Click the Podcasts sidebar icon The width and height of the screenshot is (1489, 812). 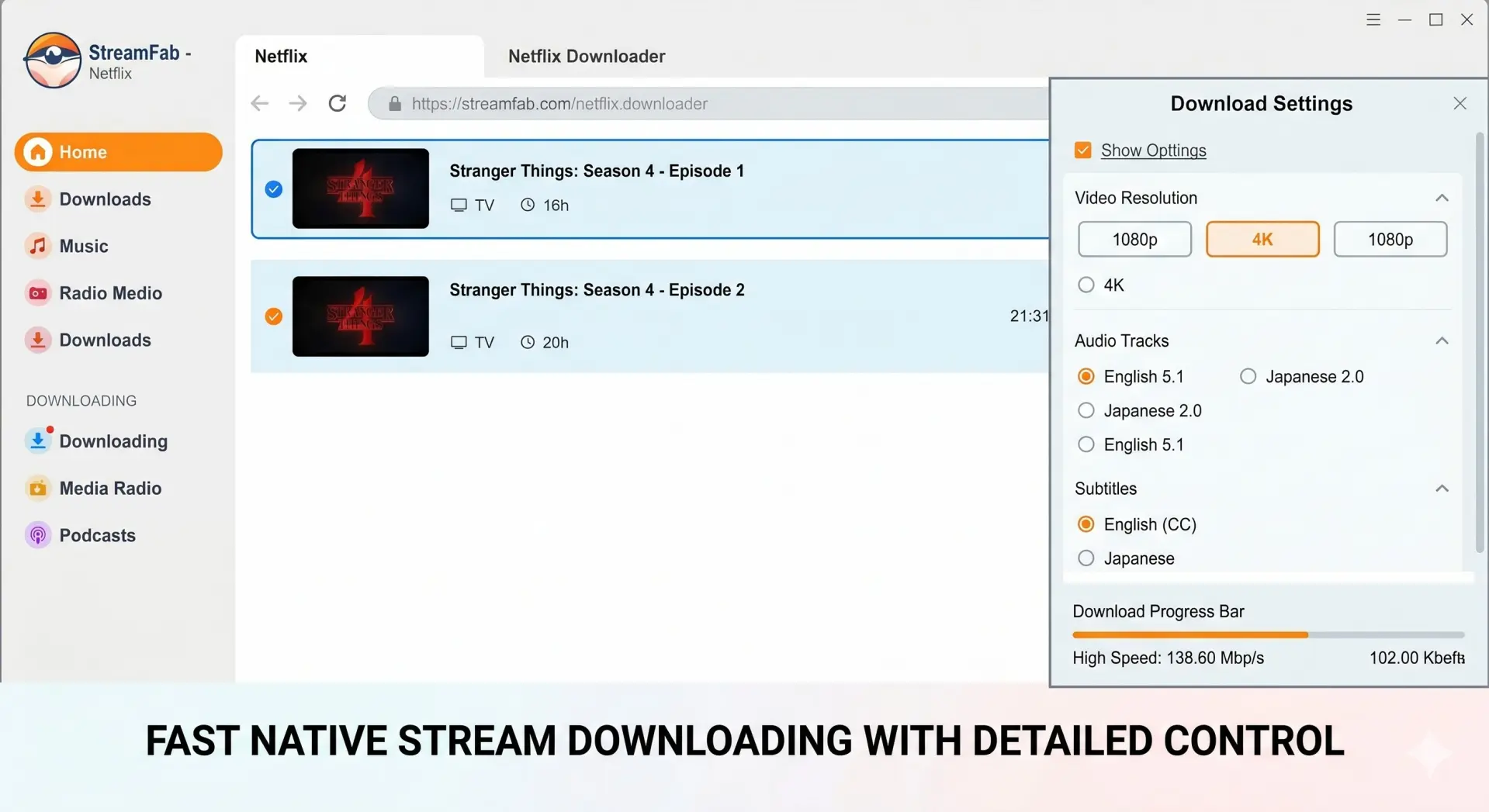pyautogui.click(x=37, y=535)
